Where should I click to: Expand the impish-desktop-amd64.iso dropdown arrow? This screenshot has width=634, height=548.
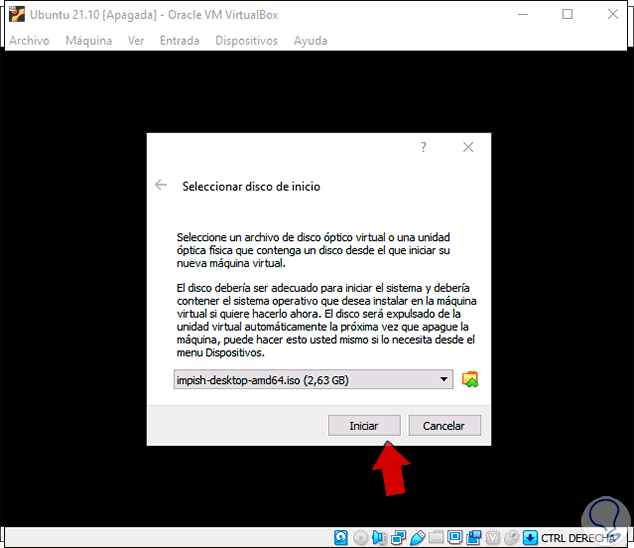pos(444,379)
